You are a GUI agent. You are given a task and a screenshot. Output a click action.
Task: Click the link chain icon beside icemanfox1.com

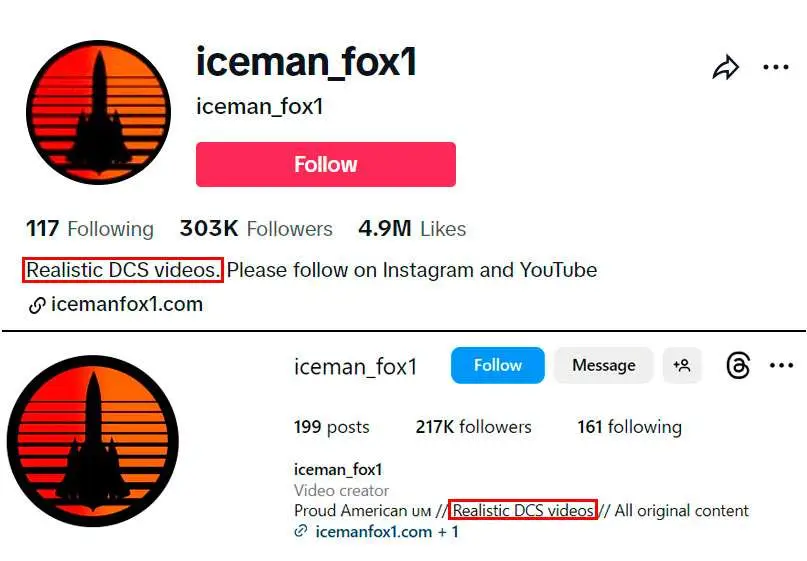[x=37, y=305]
